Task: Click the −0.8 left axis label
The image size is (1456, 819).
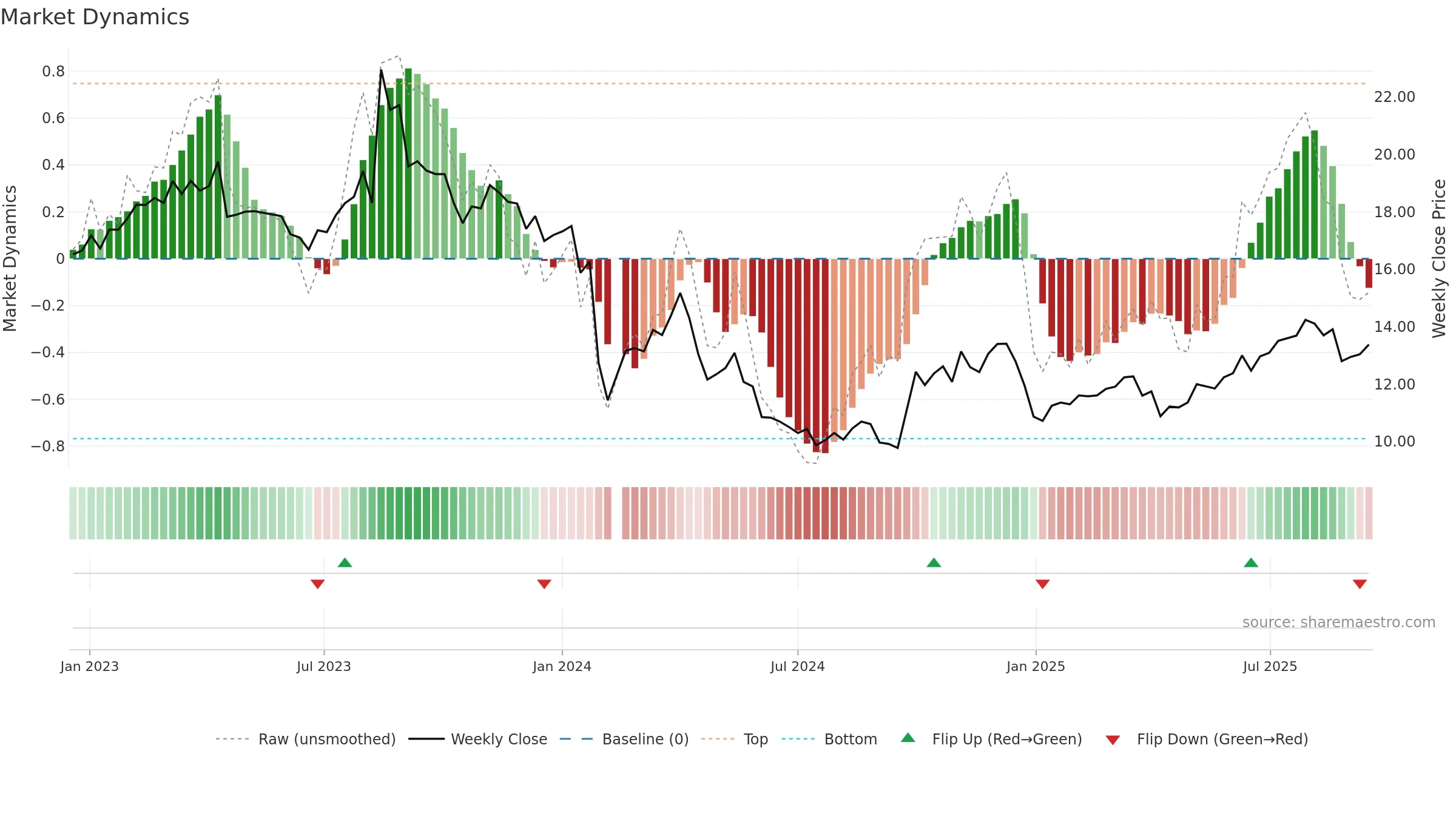Action: pyautogui.click(x=48, y=447)
